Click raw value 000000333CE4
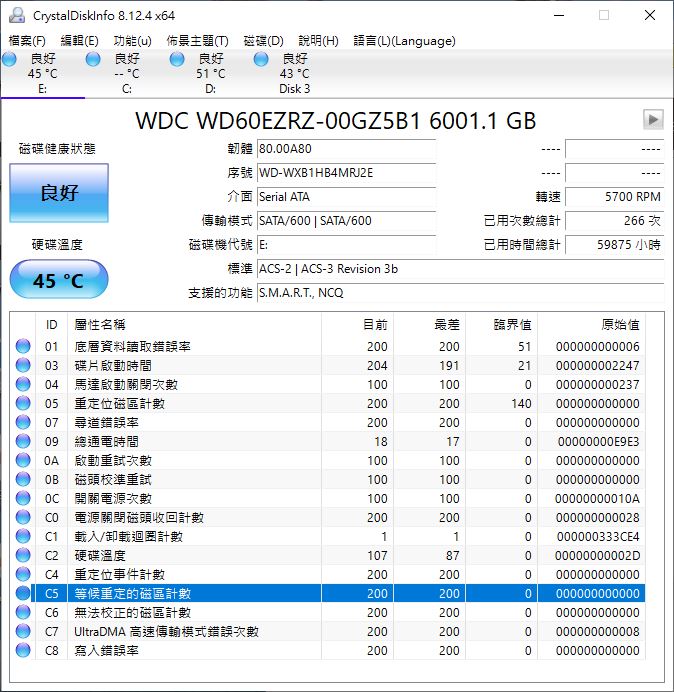 [x=598, y=537]
